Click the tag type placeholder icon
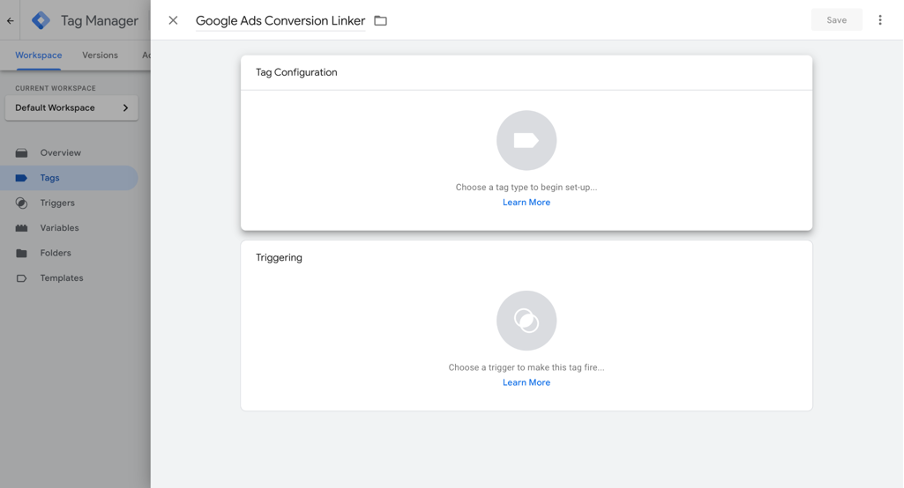This screenshot has width=904, height=488. click(526, 141)
